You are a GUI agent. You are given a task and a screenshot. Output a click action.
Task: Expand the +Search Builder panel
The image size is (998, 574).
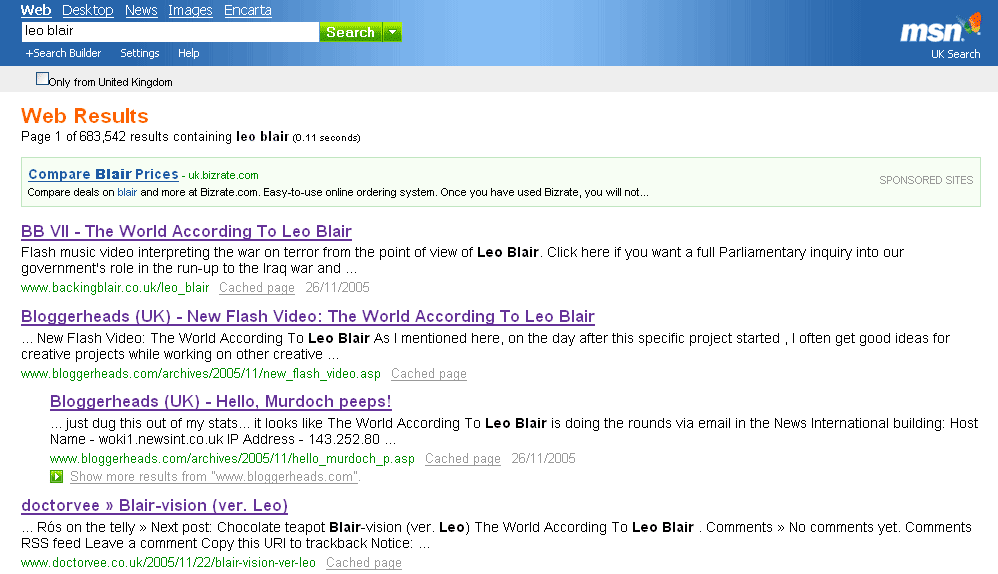63,53
